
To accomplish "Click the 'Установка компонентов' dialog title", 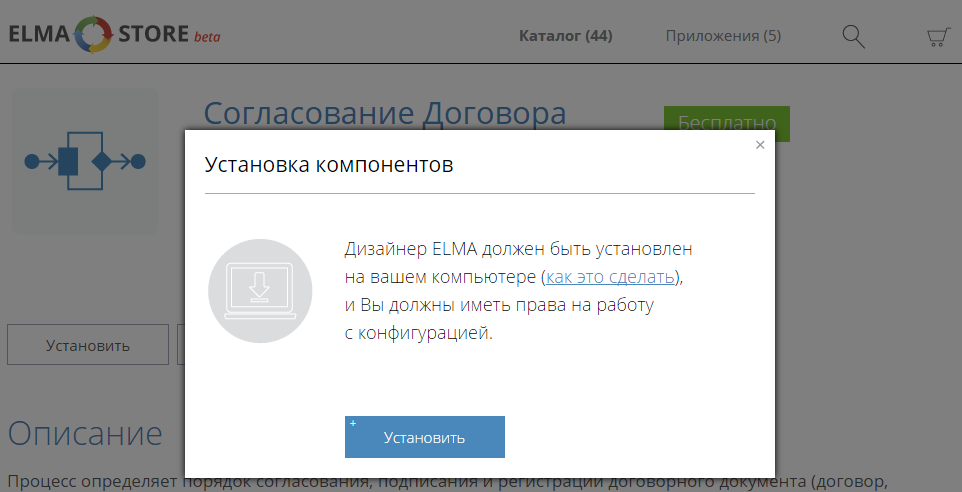I will [x=329, y=164].
